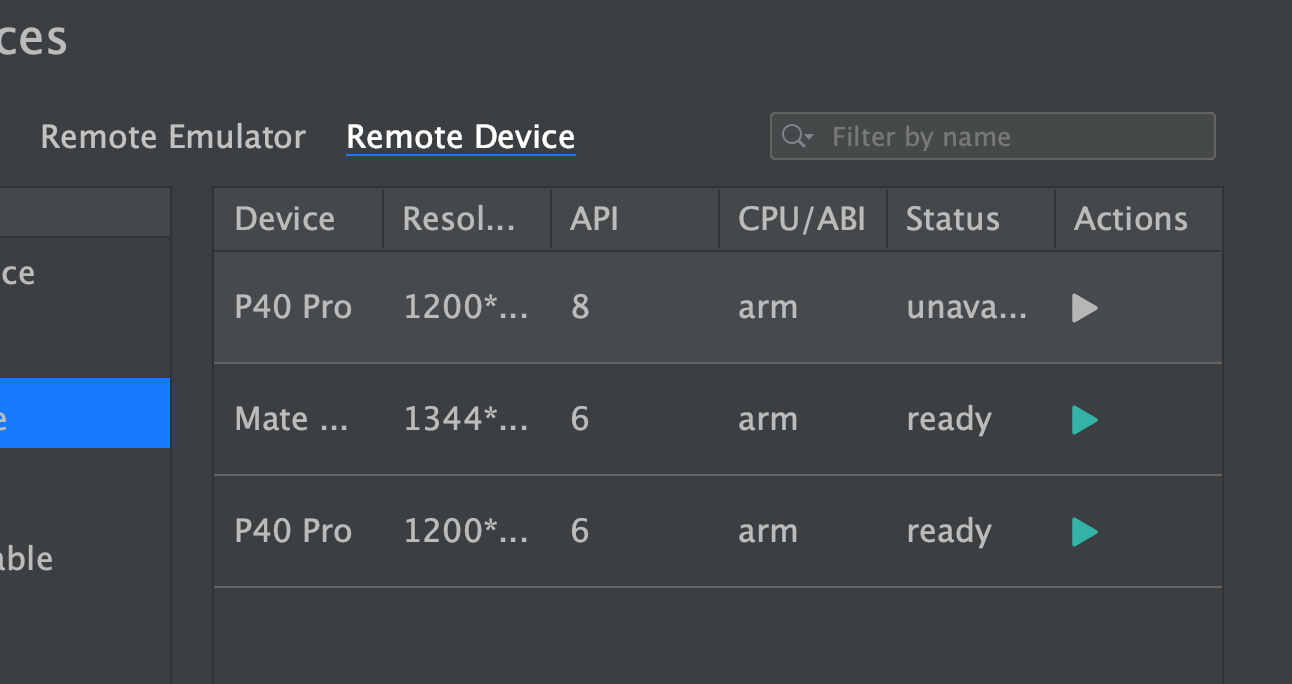Sort by the Status column header
Image resolution: width=1292 pixels, height=684 pixels.
tap(971, 219)
